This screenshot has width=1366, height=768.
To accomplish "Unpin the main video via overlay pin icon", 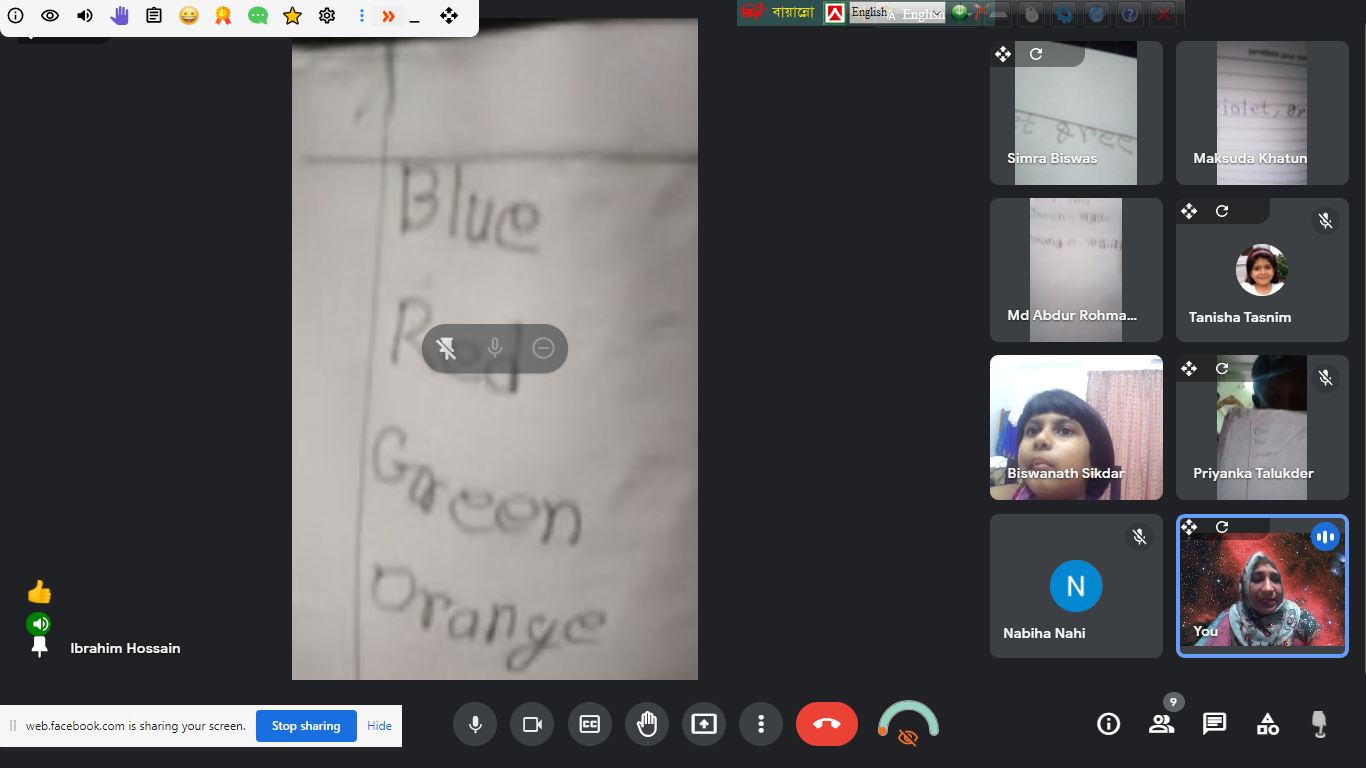I will click(x=446, y=348).
